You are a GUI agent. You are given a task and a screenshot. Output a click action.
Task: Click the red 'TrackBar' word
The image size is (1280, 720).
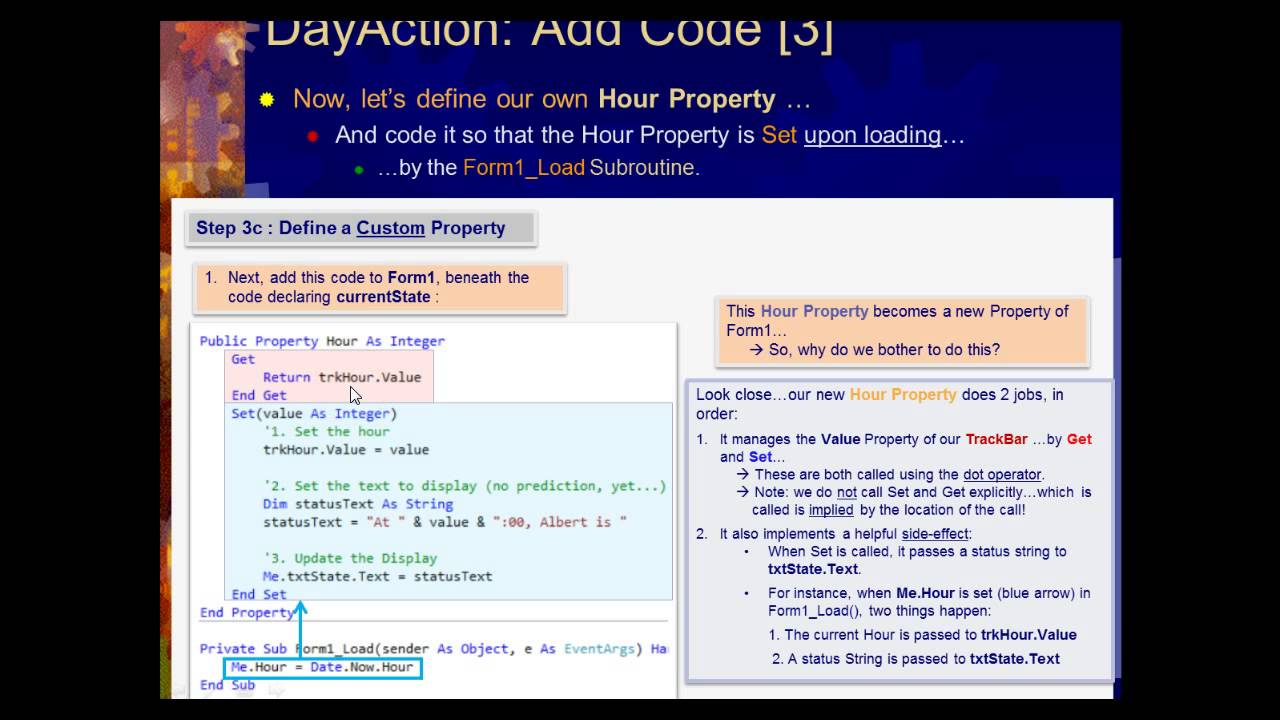(996, 439)
